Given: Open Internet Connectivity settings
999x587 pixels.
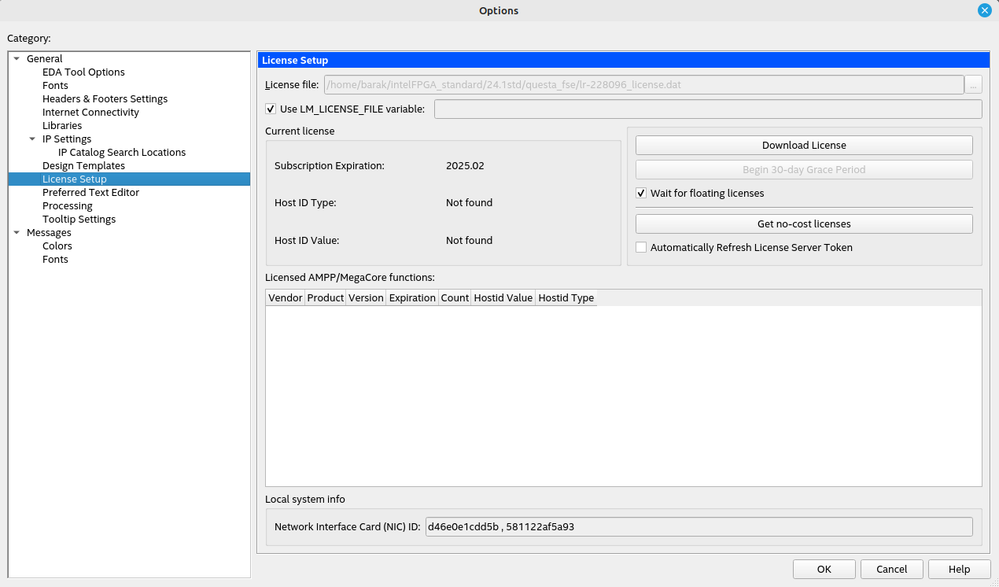Looking at the screenshot, I should coord(90,112).
